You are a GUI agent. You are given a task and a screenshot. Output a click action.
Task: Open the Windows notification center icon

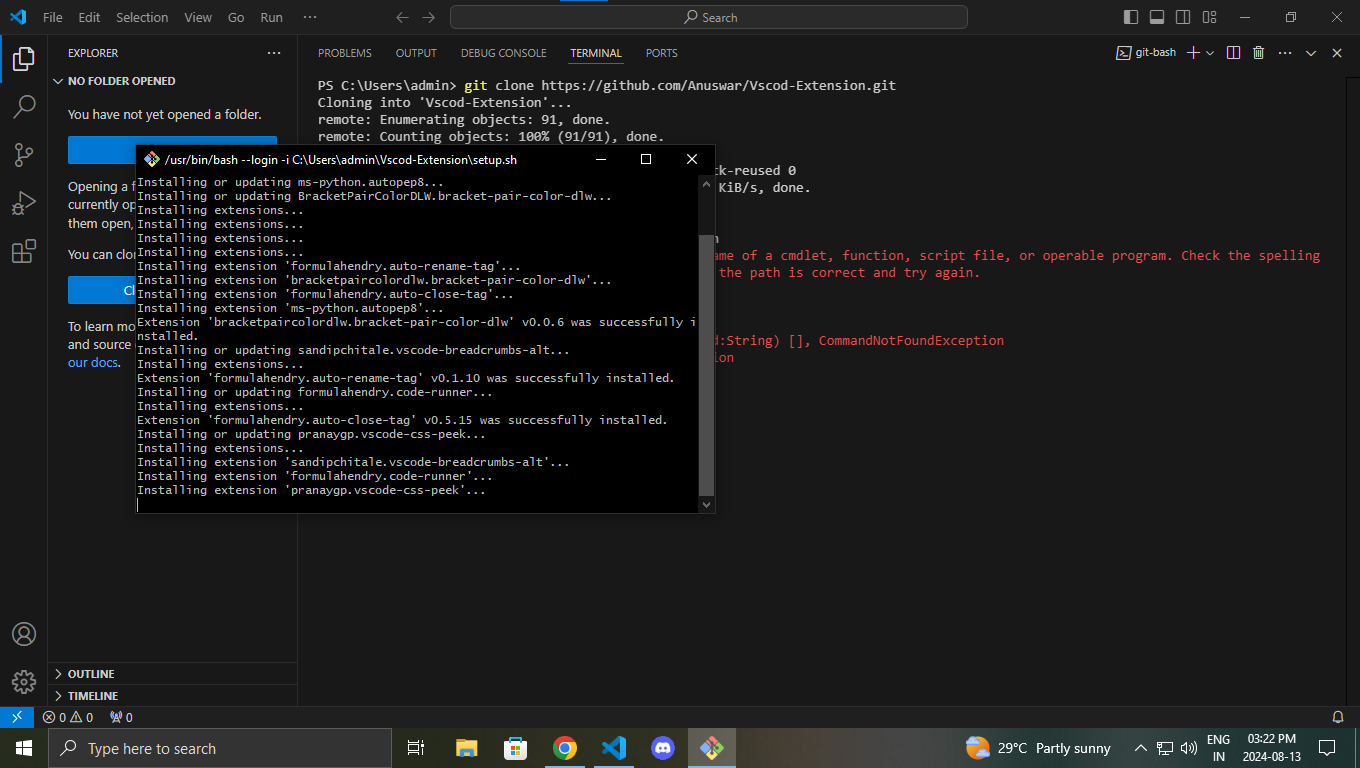[x=1327, y=748]
